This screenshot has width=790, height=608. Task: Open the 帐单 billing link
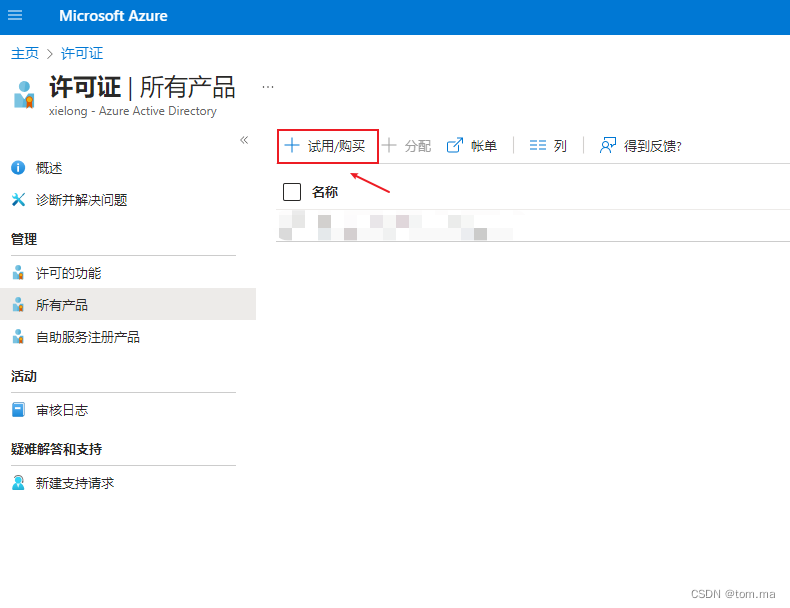[x=472, y=146]
